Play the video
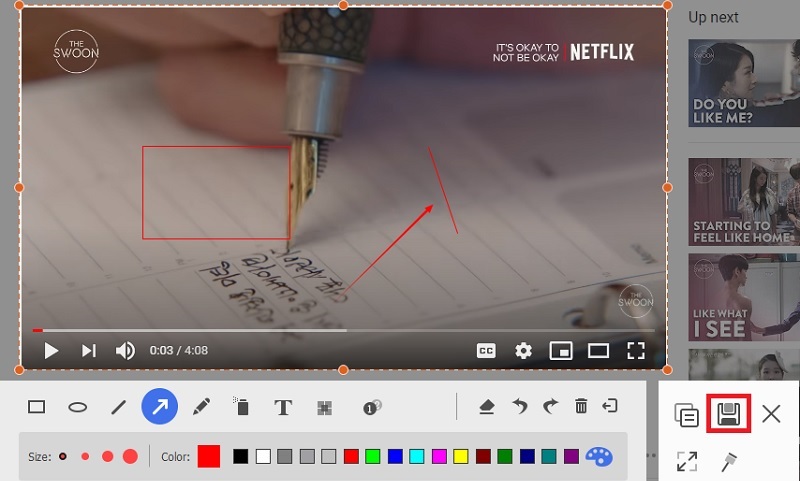Viewport: 800px width, 481px height. point(51,350)
